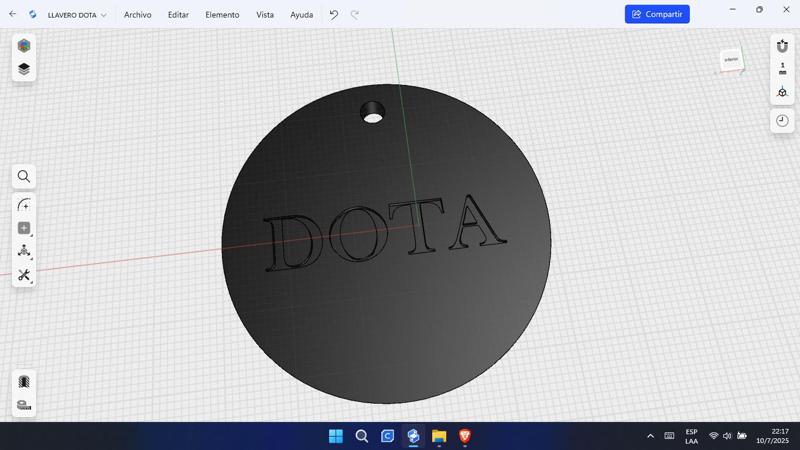Select the tape measure tool
800x450 pixels.
tap(24, 405)
